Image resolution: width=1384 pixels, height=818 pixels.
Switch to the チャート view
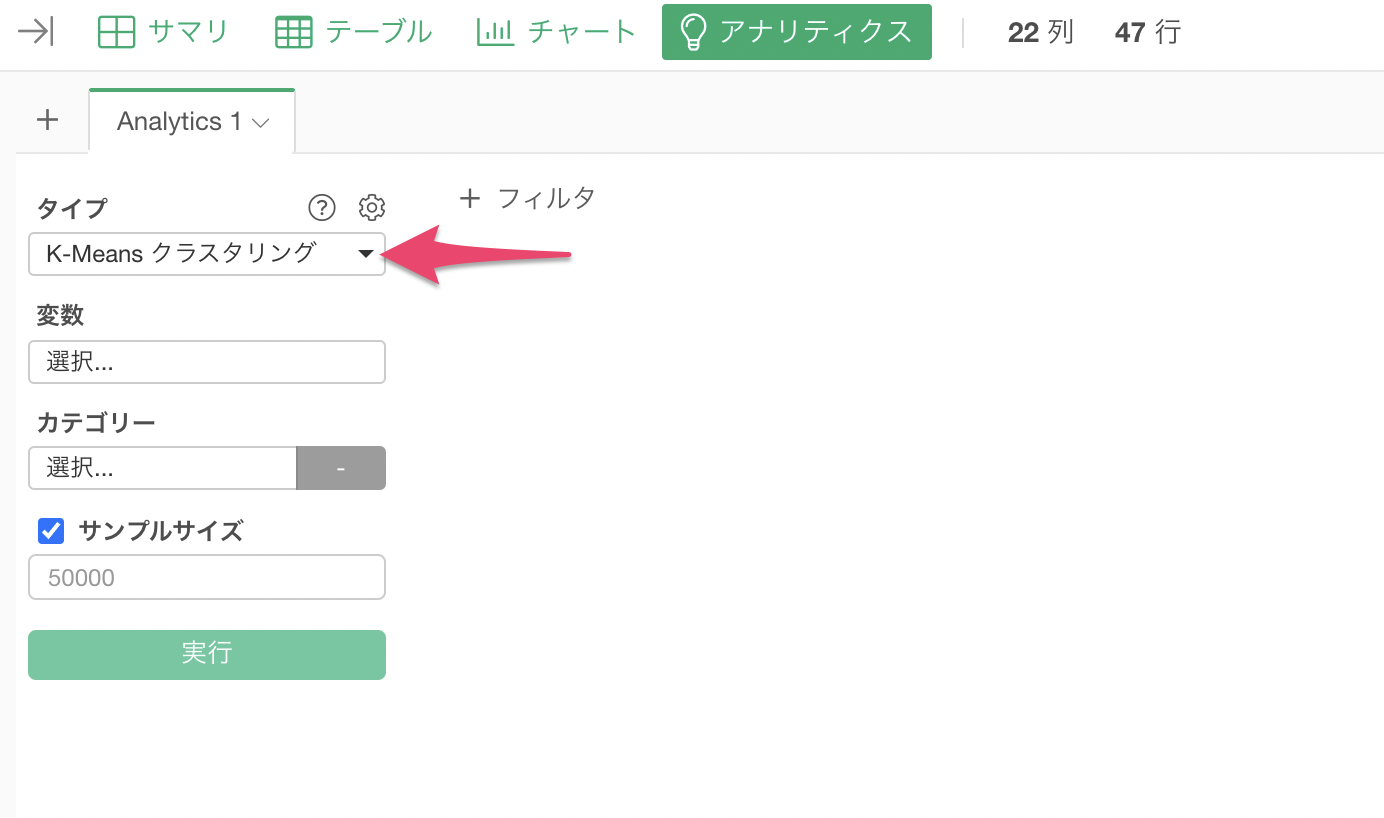pos(582,32)
